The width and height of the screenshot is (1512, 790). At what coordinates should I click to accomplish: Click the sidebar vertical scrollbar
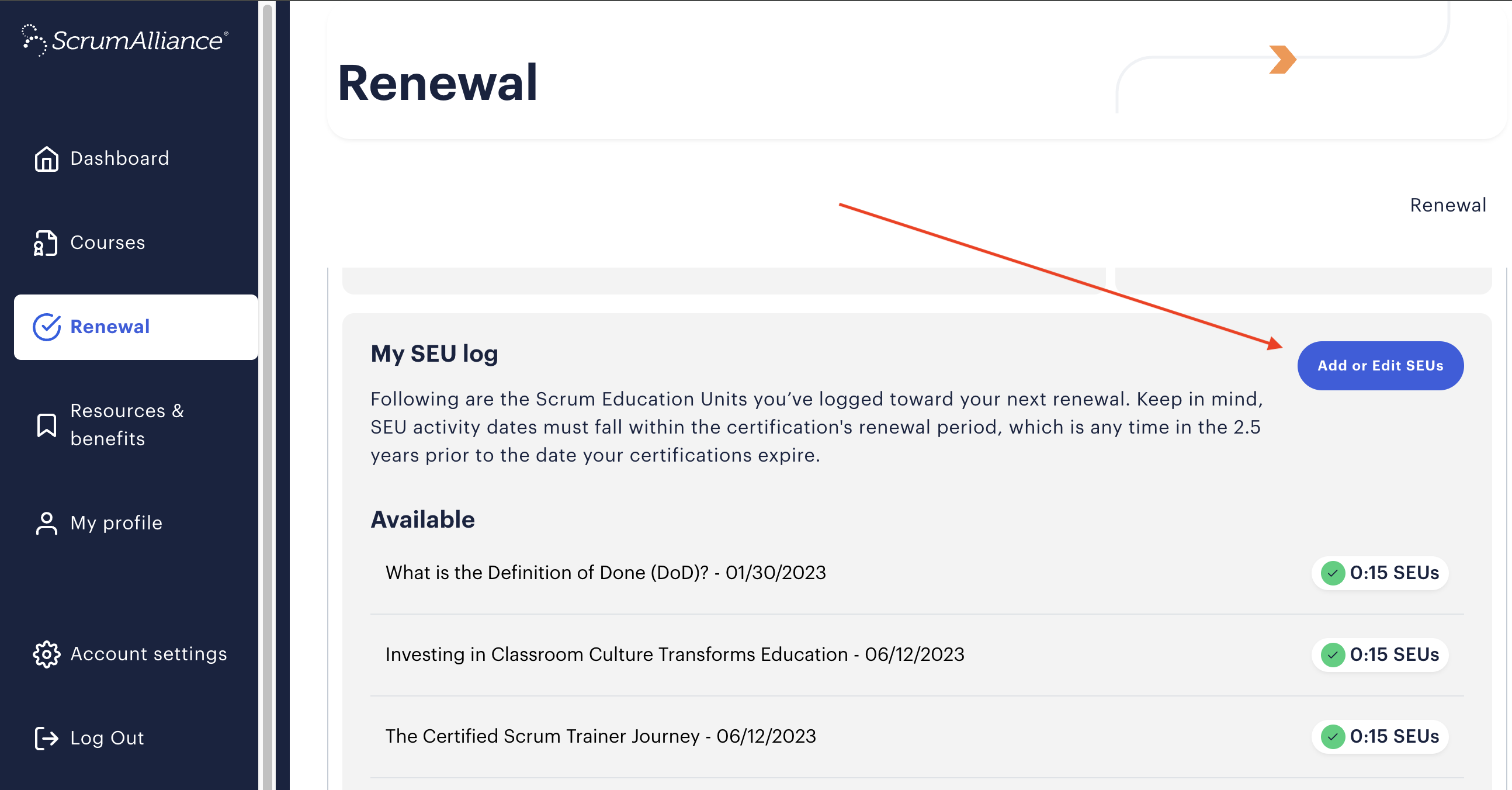click(x=268, y=395)
